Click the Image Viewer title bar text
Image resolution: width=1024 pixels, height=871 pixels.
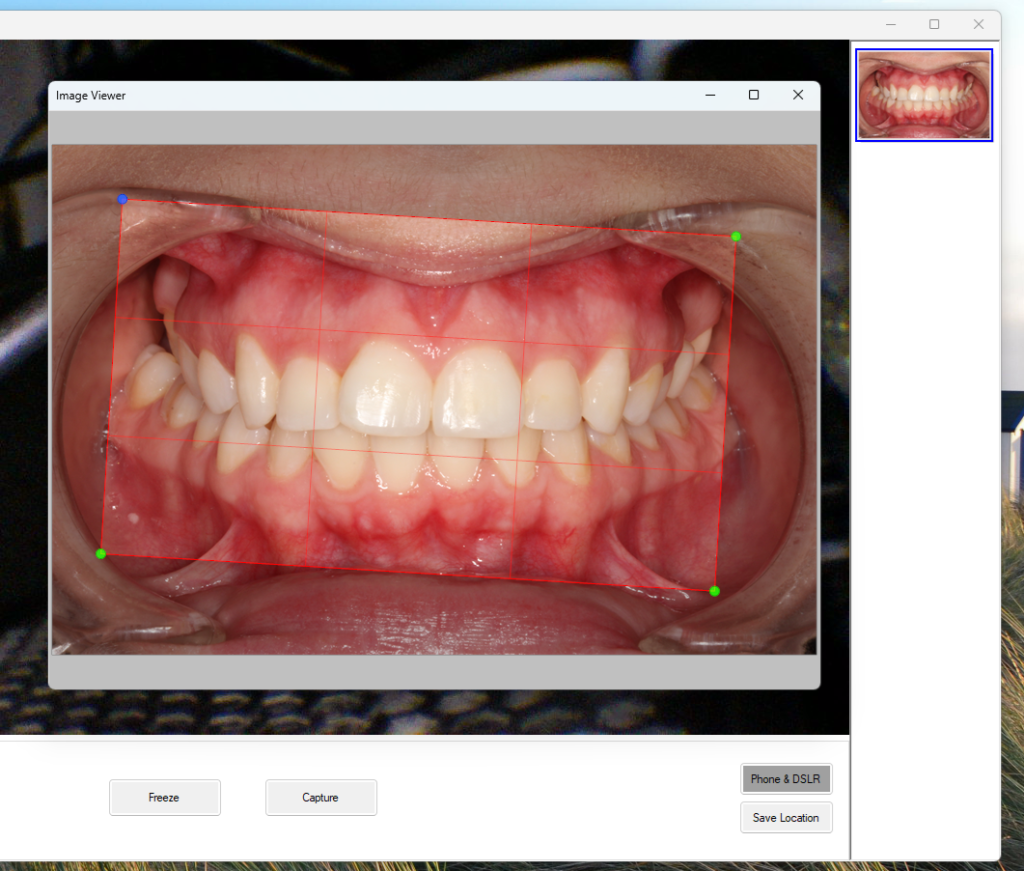coord(91,96)
